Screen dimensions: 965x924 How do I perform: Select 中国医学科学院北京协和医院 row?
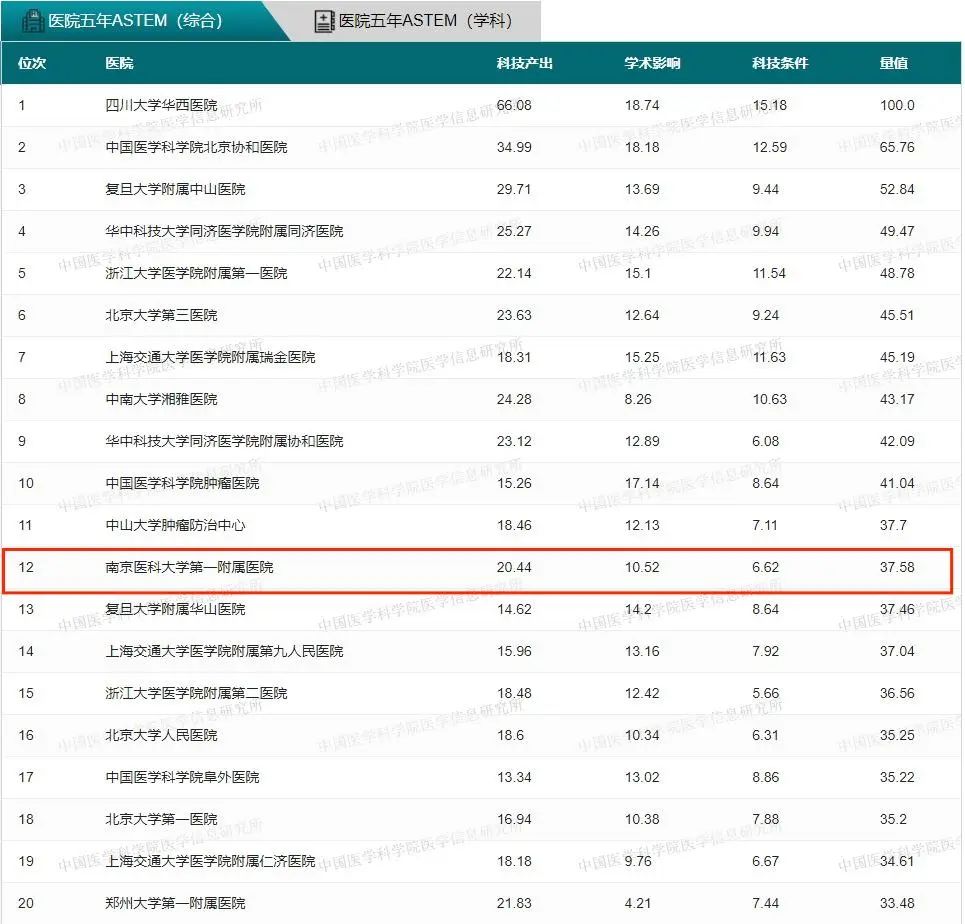(x=481, y=147)
